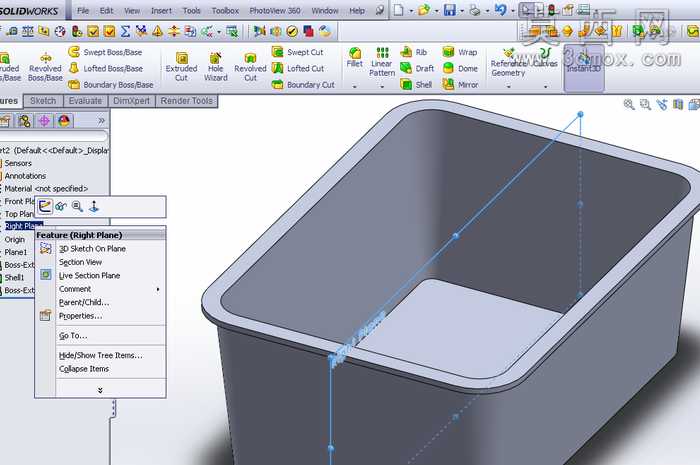Open the Help menu
The width and height of the screenshot is (700, 465).
tap(357, 10)
